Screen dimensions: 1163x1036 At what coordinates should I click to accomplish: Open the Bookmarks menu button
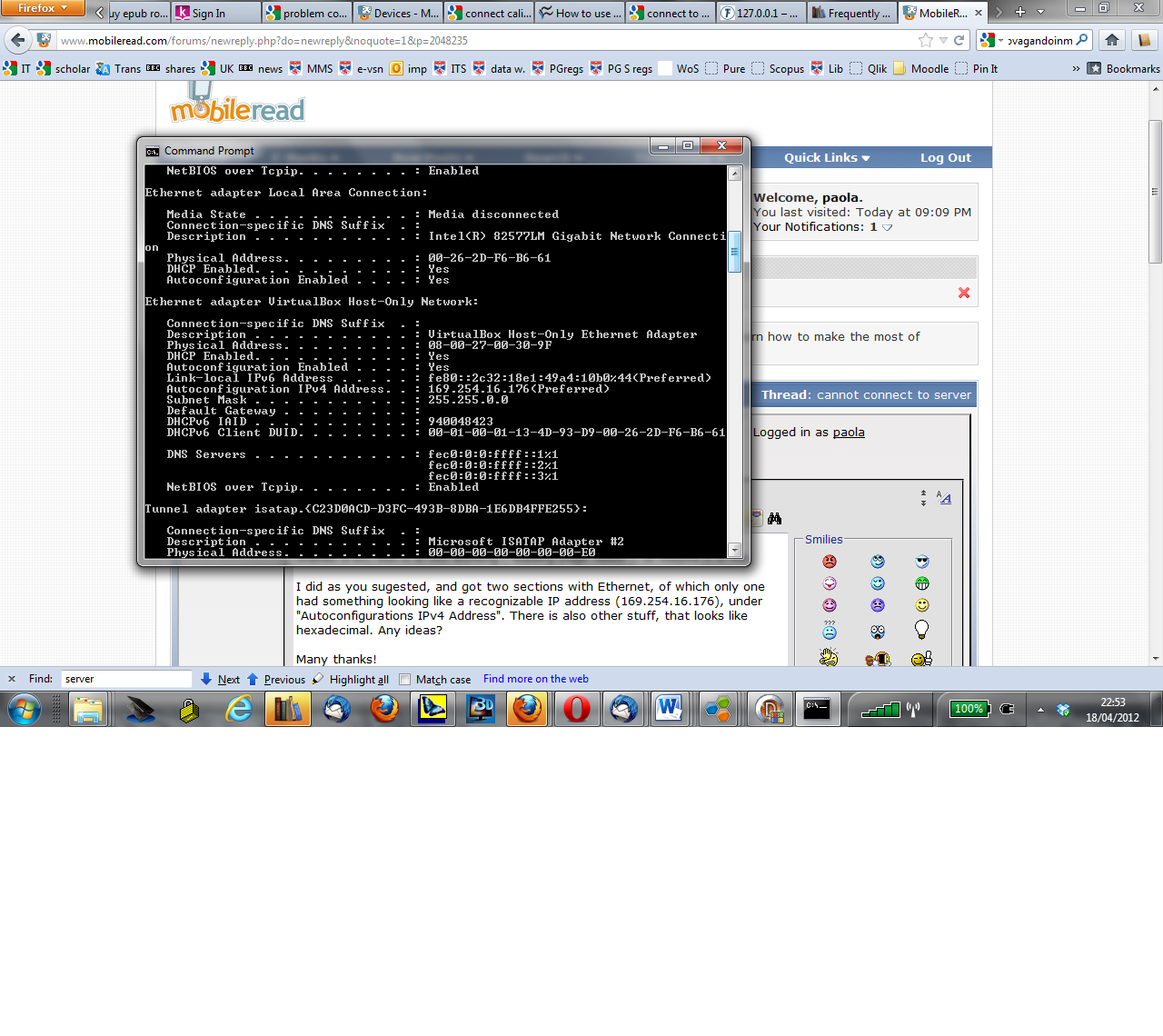1124,68
